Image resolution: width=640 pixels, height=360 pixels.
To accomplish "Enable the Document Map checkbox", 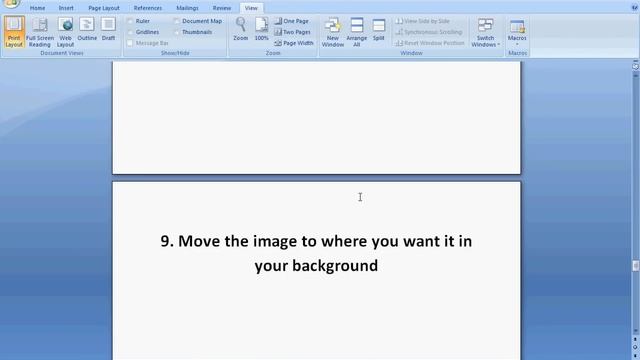I will point(177,21).
